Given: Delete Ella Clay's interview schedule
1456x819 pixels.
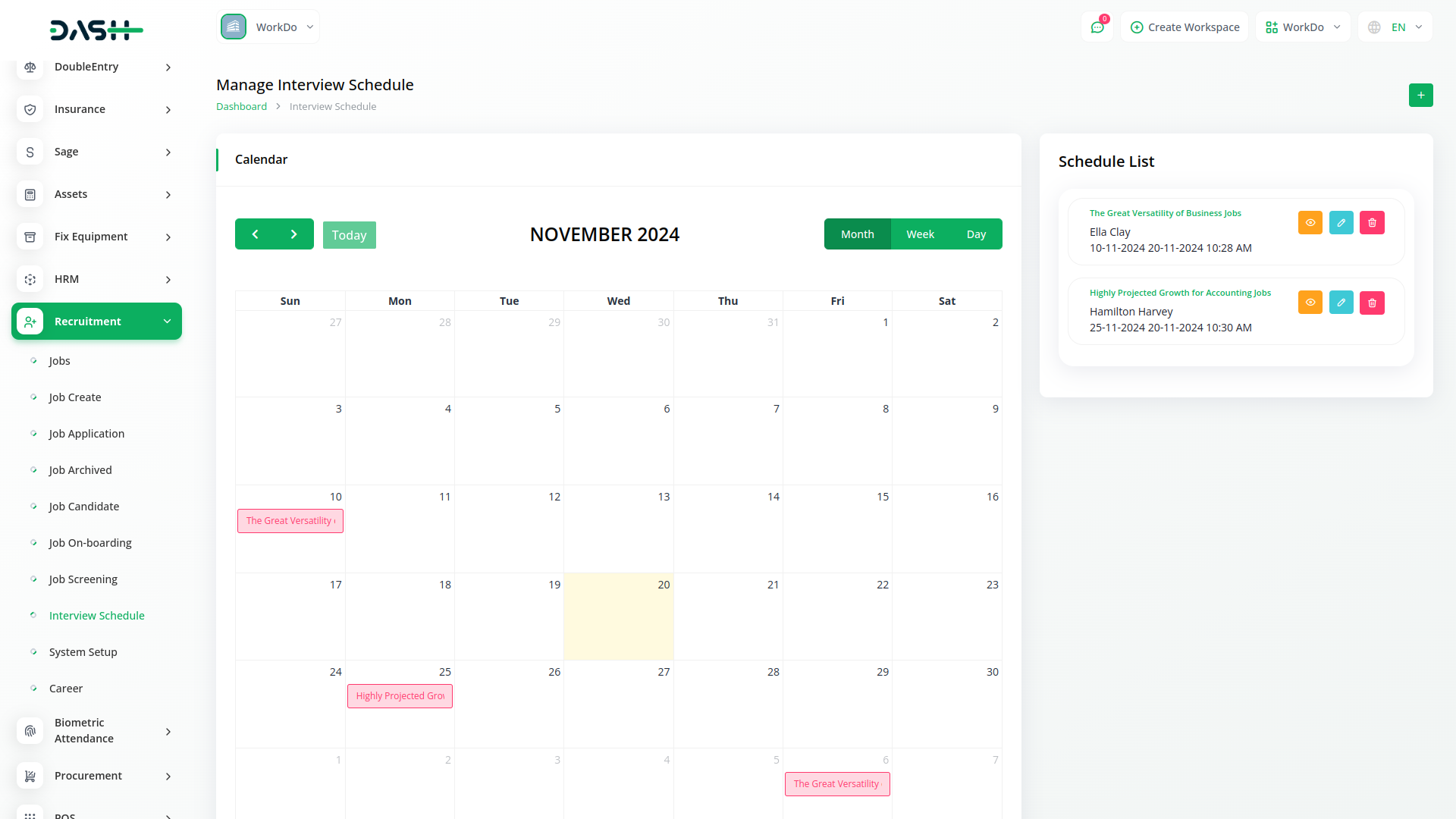Looking at the screenshot, I should click(x=1372, y=223).
